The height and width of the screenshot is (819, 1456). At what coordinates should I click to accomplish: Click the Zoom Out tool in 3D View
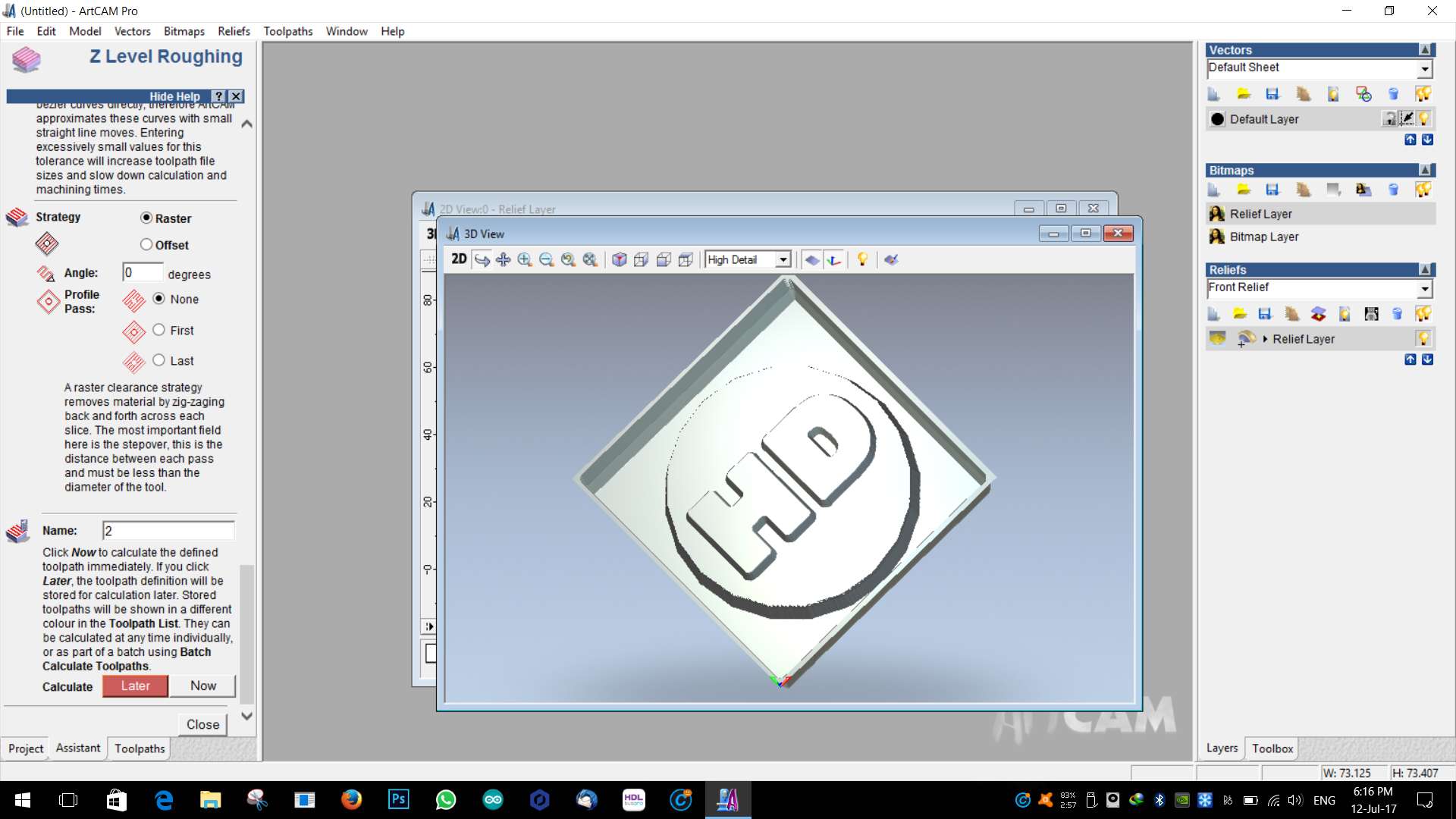pos(546,259)
